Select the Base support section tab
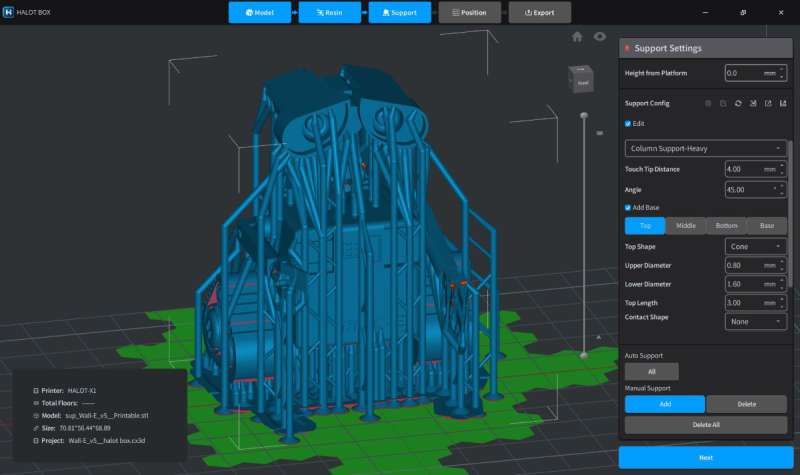This screenshot has width=800, height=475. click(767, 226)
